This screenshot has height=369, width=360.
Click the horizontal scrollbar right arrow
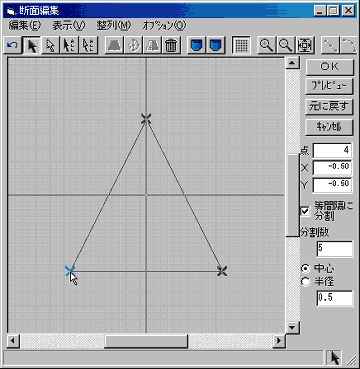click(x=279, y=341)
